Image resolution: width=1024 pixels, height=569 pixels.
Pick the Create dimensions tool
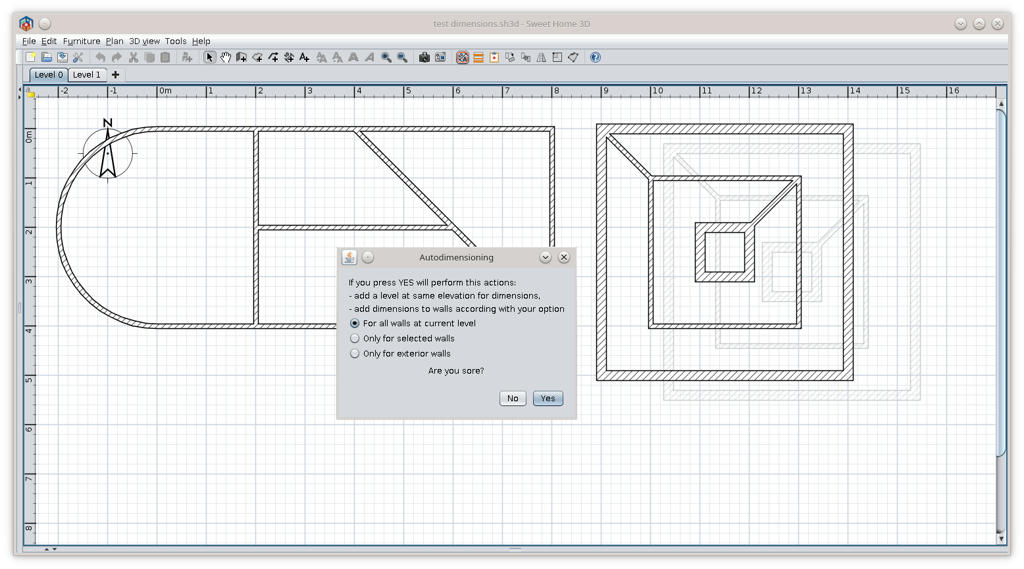(x=288, y=58)
